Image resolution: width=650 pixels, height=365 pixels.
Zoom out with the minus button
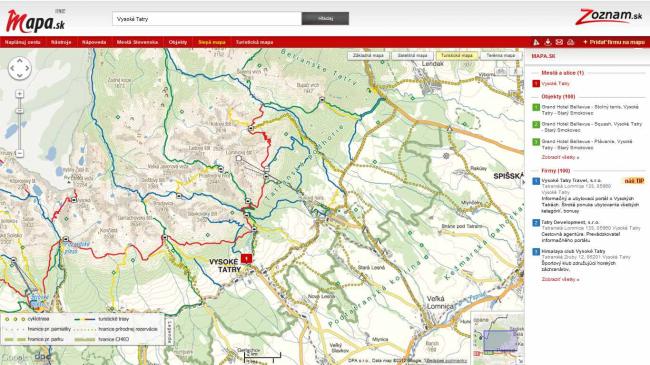19,153
